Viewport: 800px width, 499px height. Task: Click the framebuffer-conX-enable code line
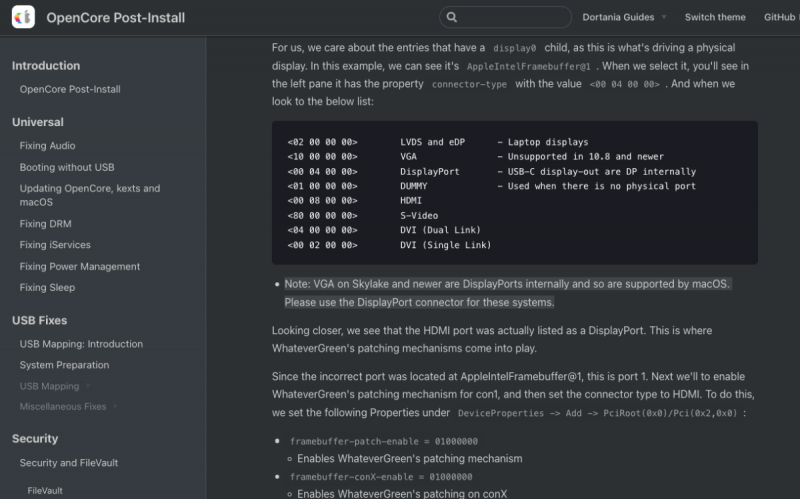click(381, 477)
